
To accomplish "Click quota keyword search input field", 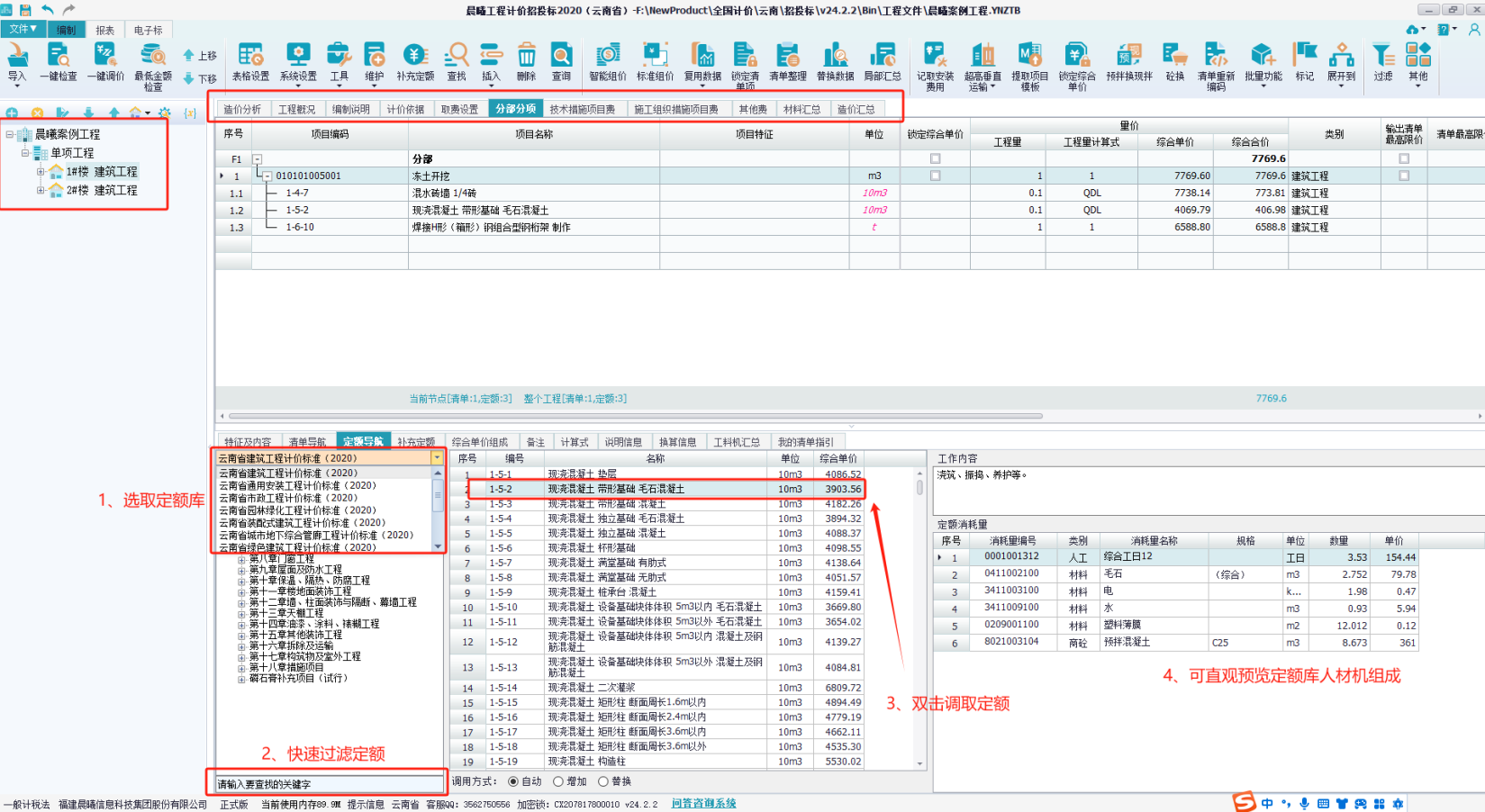I will coord(329,784).
